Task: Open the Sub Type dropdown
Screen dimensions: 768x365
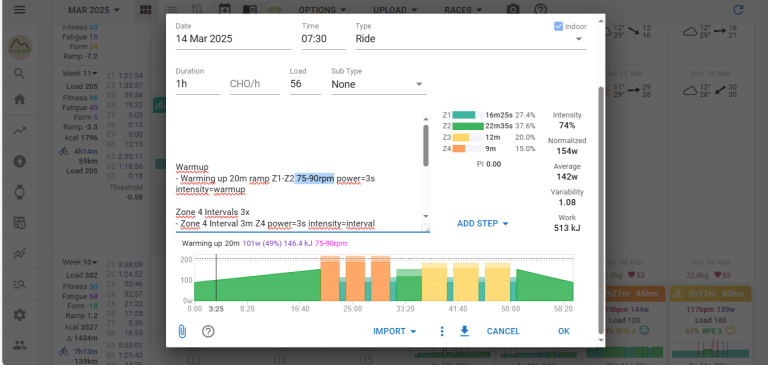Action: tap(379, 84)
